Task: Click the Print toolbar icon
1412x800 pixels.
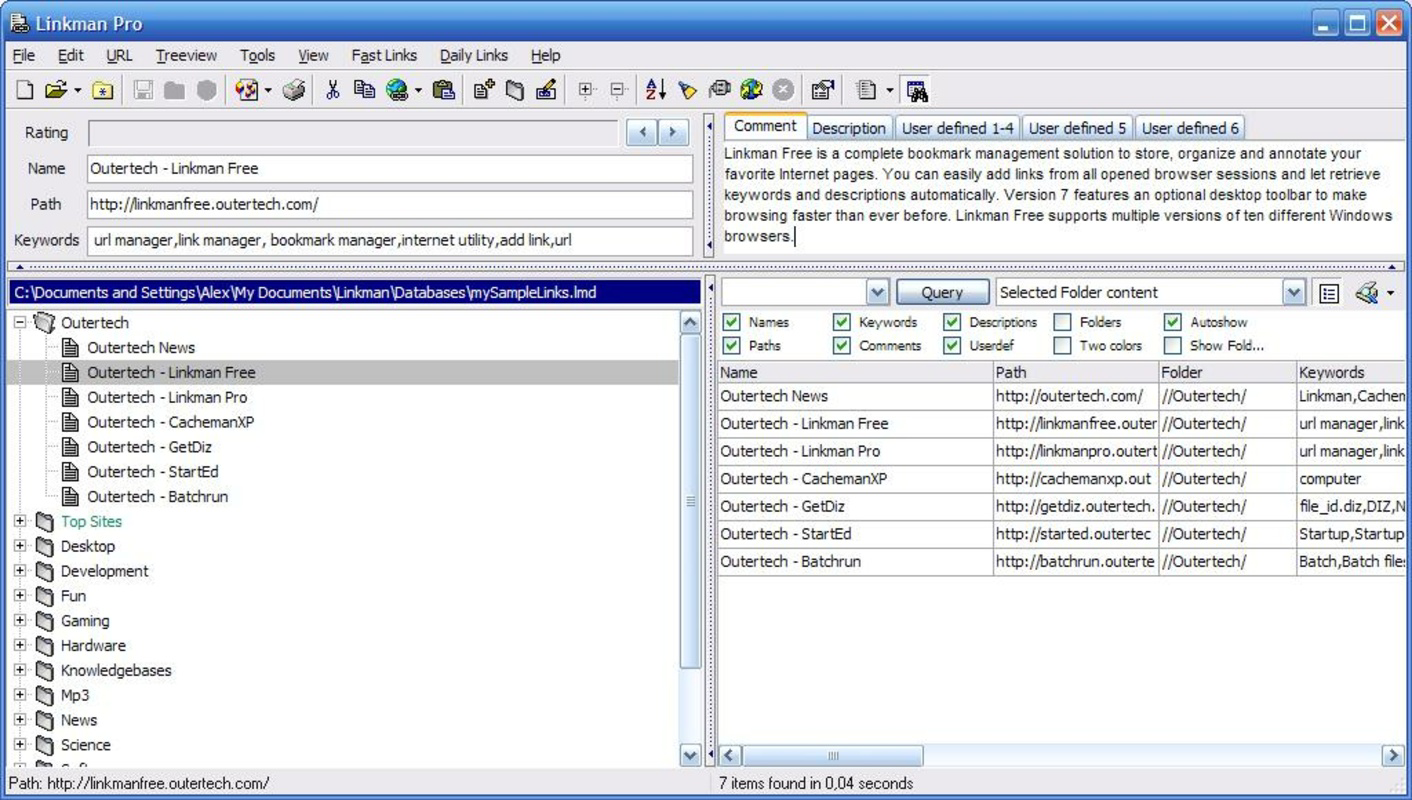Action: [293, 90]
